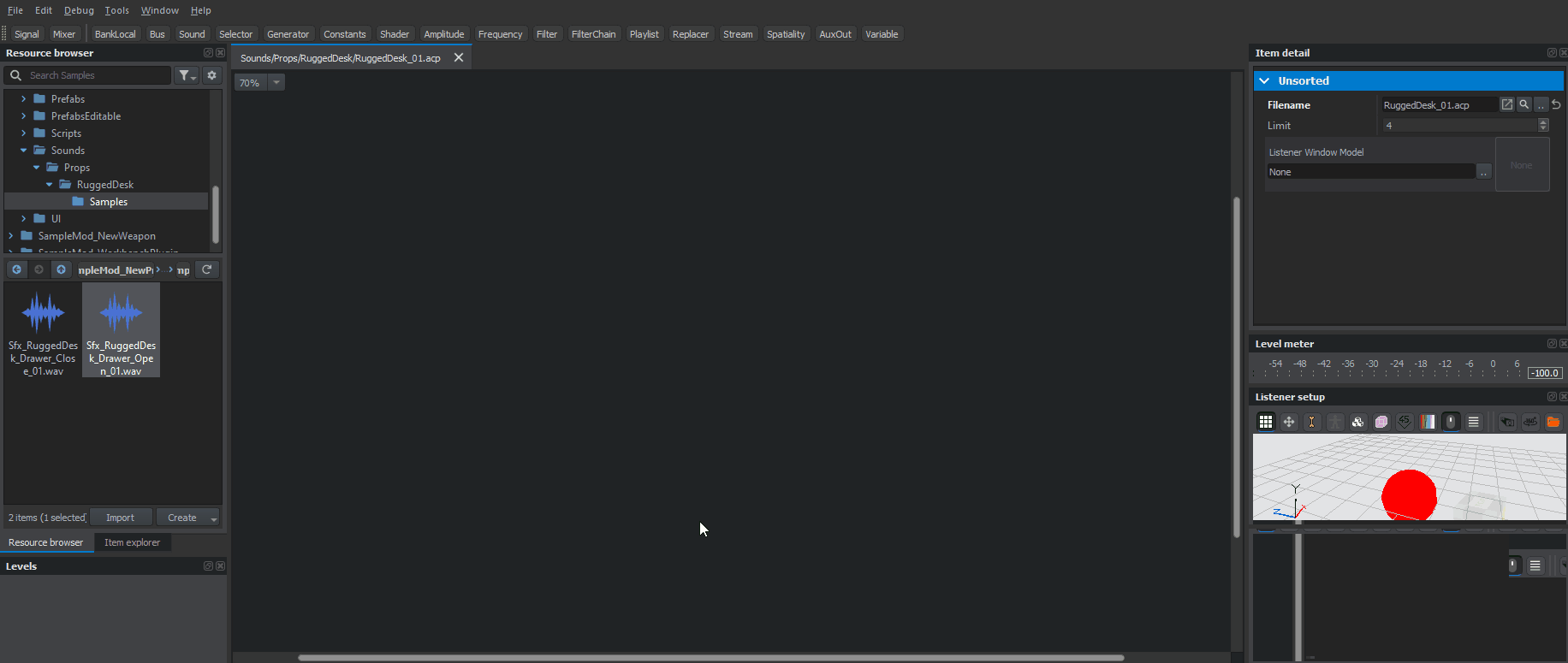Click the 45 degree angle snap icon

(1405, 422)
